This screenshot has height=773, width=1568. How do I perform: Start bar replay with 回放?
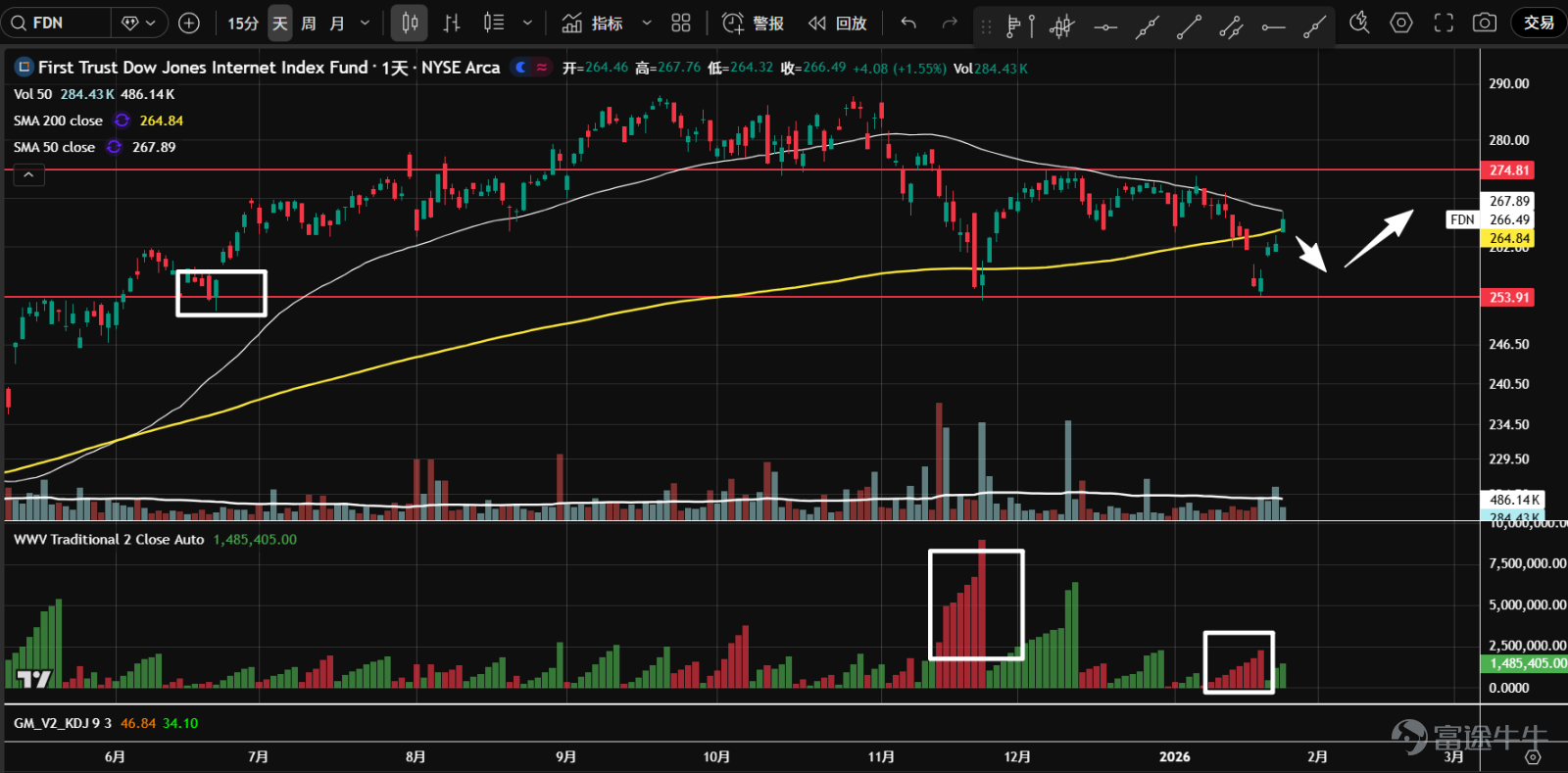tap(837, 23)
